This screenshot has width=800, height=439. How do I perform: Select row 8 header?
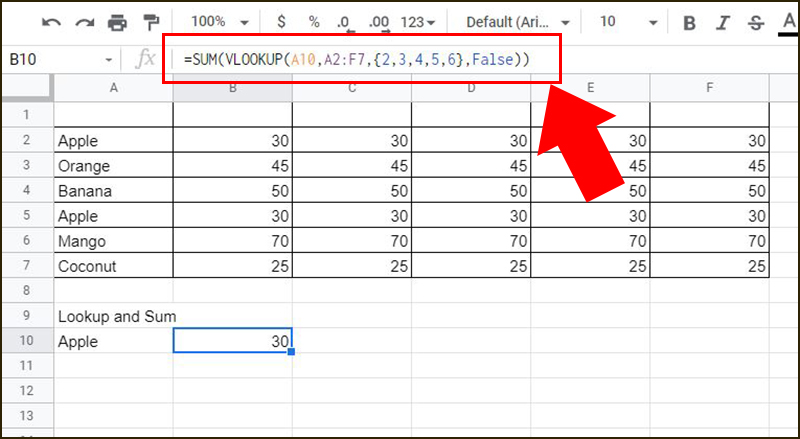pyautogui.click(x=28, y=290)
